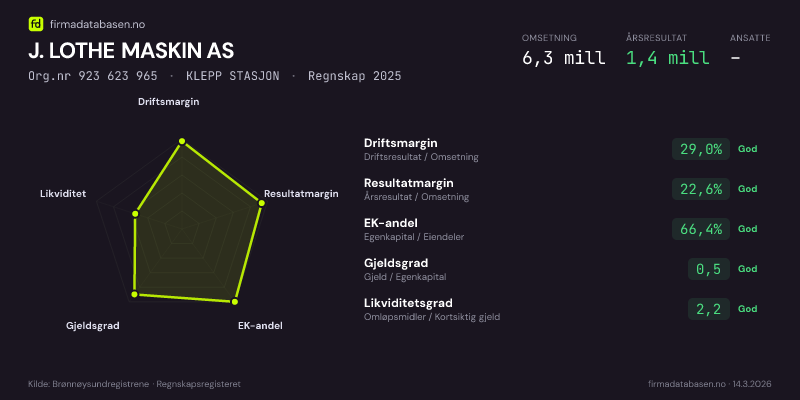This screenshot has height=400, width=800.
Task: Click the Årsresultat 1,4 mill figure
Action: 667,58
